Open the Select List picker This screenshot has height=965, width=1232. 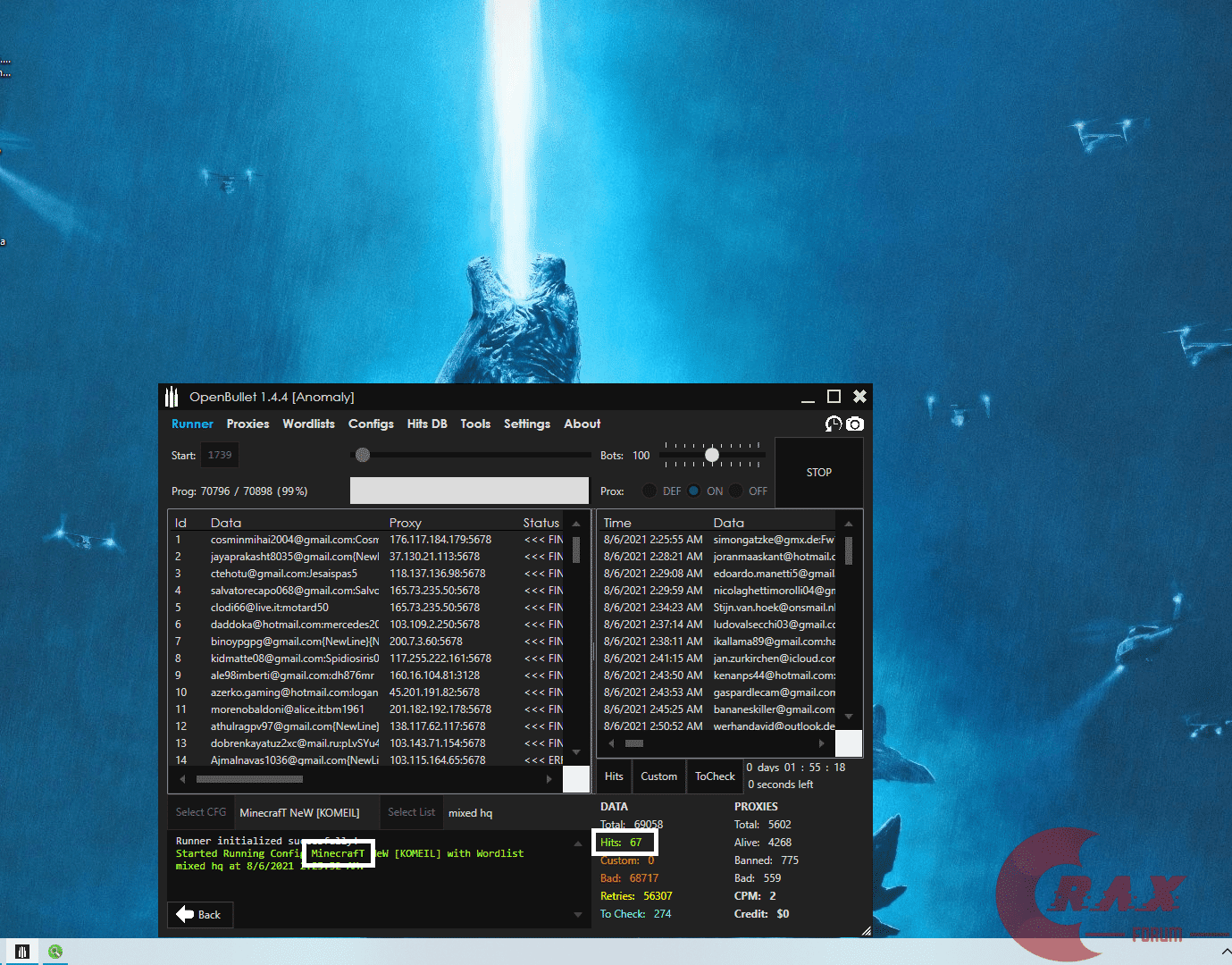coord(411,811)
